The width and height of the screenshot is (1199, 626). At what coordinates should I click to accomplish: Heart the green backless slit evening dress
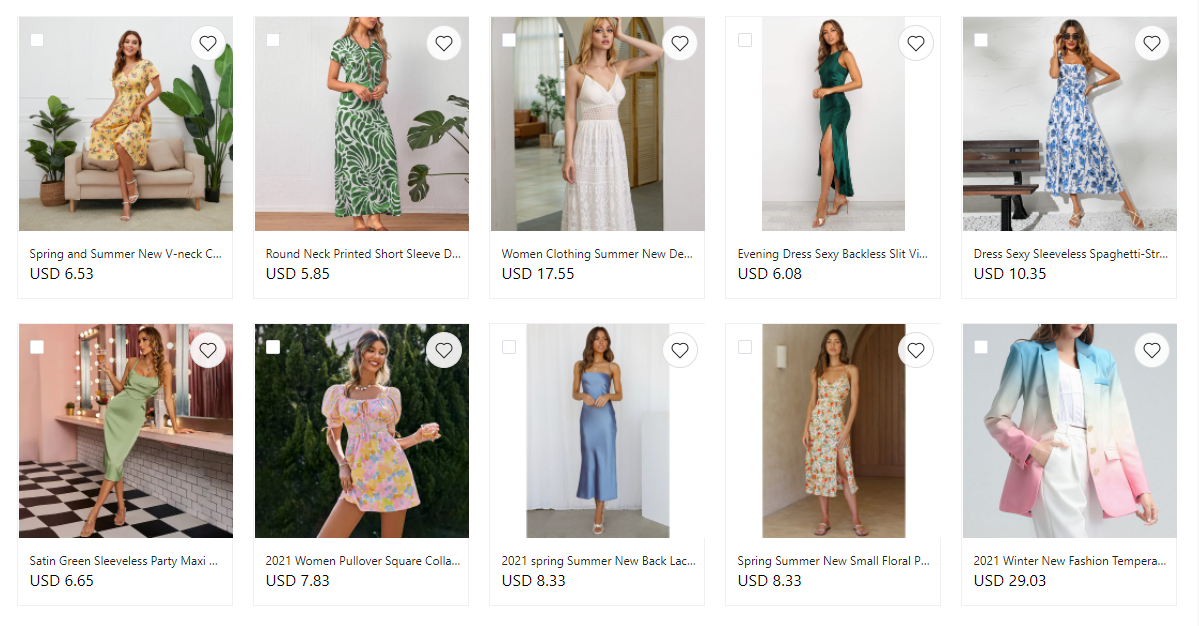click(916, 43)
